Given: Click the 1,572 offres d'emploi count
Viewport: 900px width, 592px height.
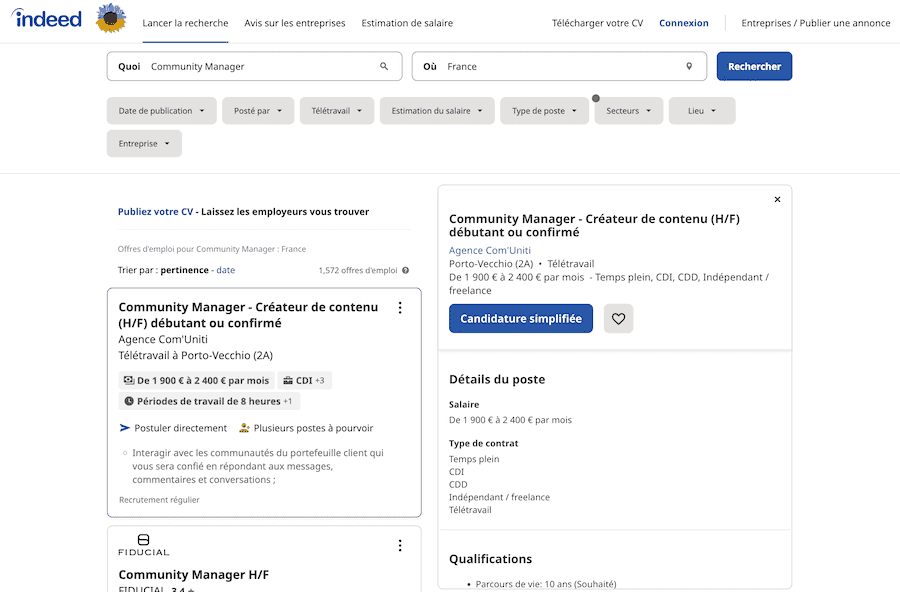Looking at the screenshot, I should click(358, 270).
